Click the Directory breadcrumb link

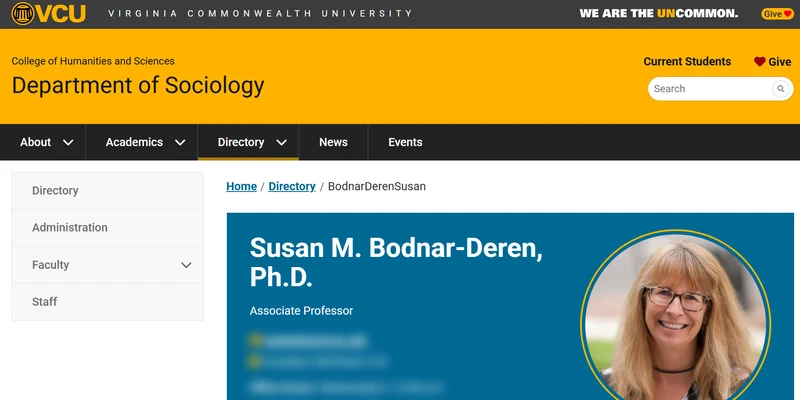(292, 187)
